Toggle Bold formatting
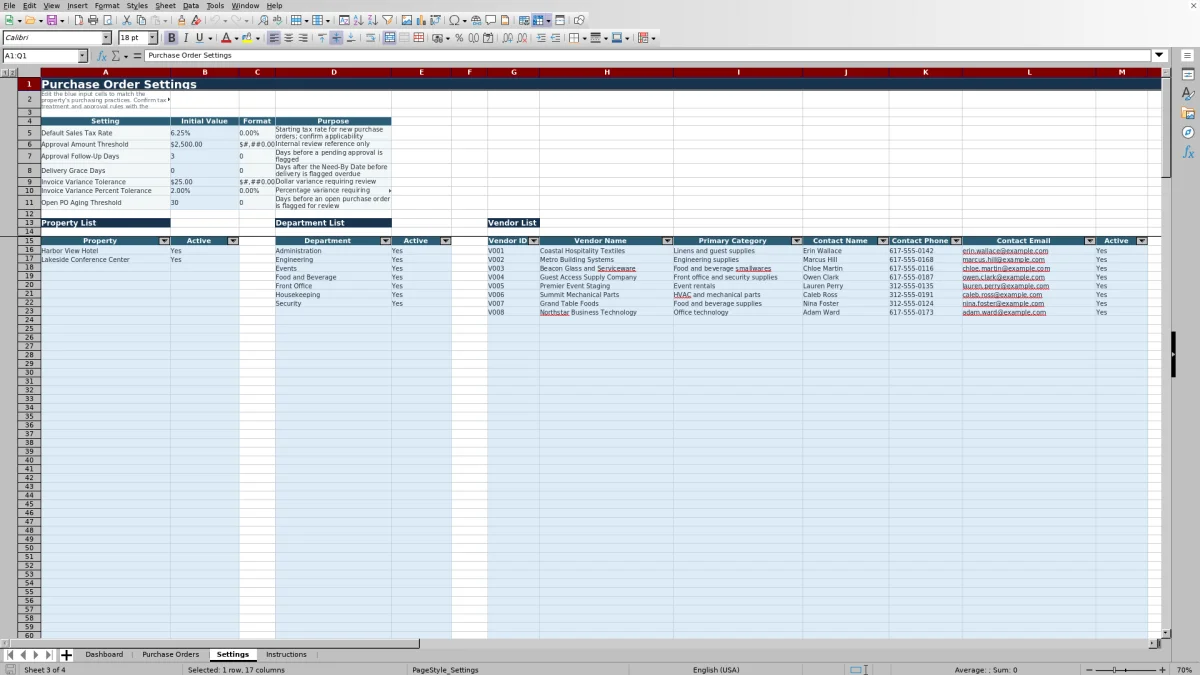The height and width of the screenshot is (675, 1200). 171,38
